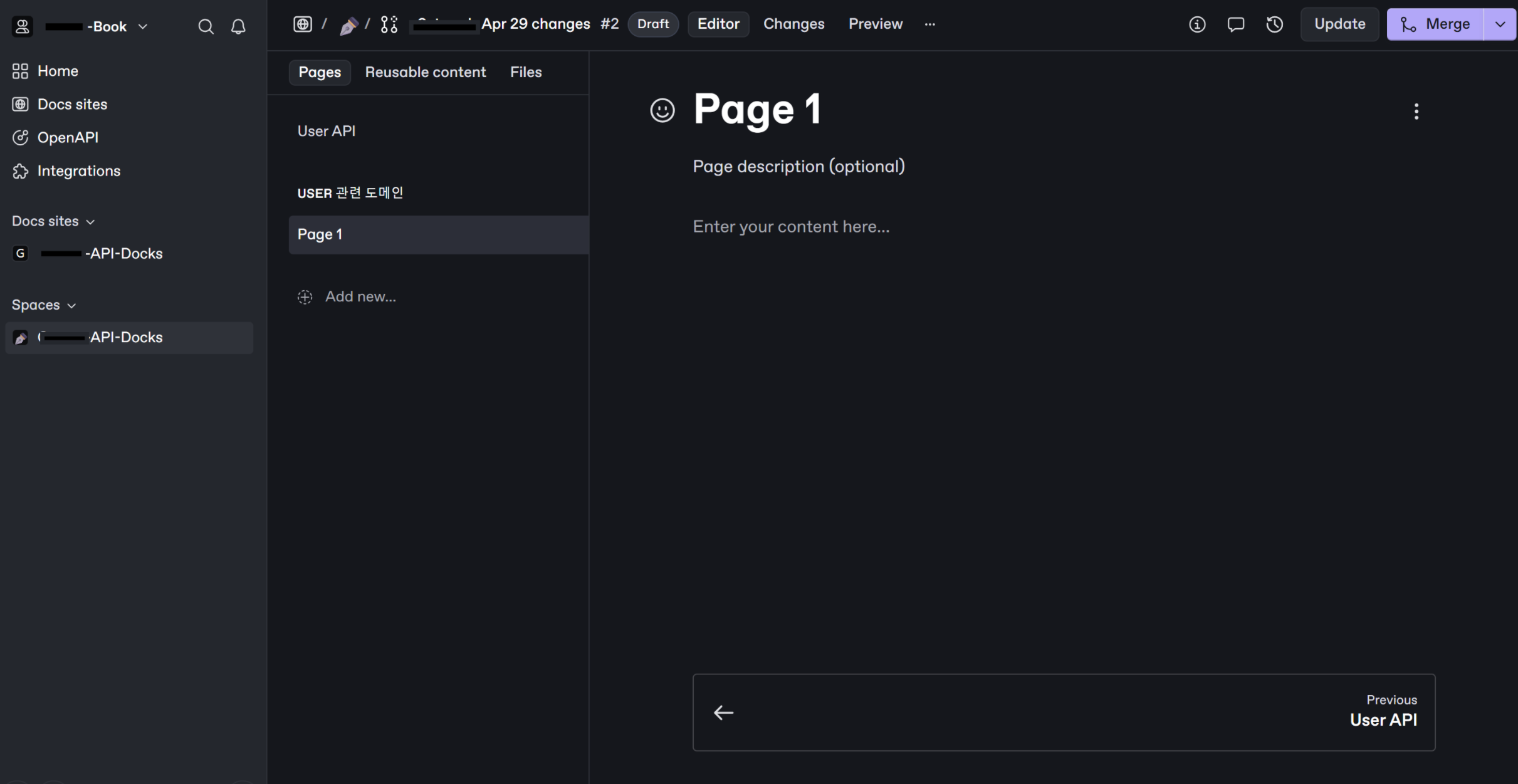The width and height of the screenshot is (1518, 784).
Task: Click the globe docs site breadcrumb icon
Action: pos(303,24)
